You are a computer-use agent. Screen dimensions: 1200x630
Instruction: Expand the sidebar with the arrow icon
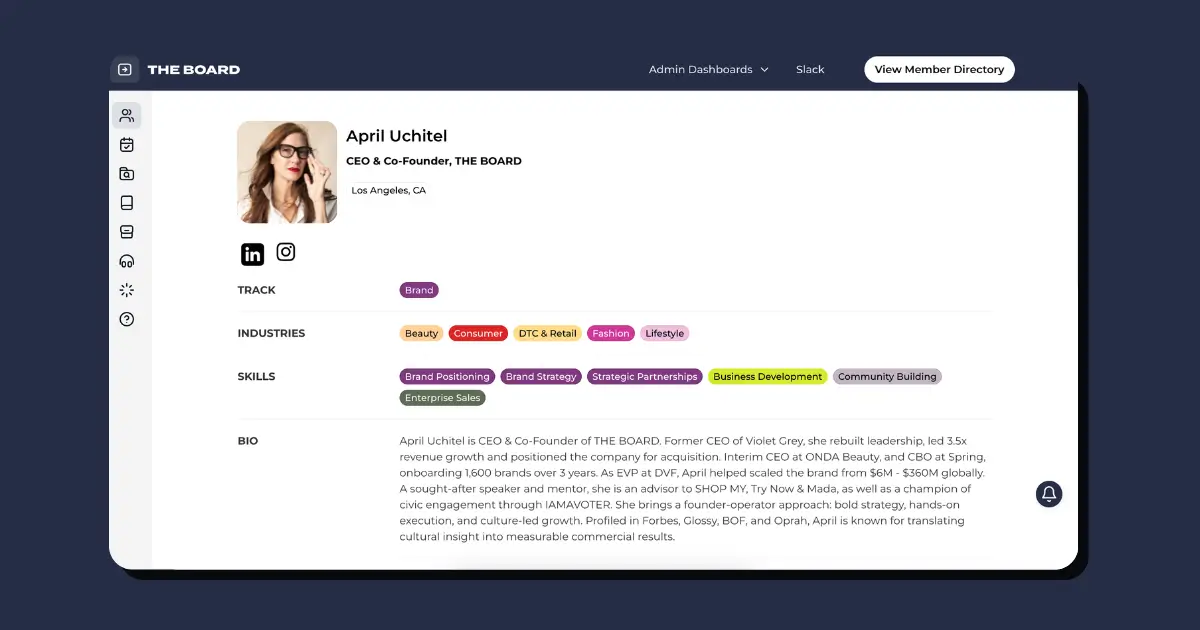point(125,70)
